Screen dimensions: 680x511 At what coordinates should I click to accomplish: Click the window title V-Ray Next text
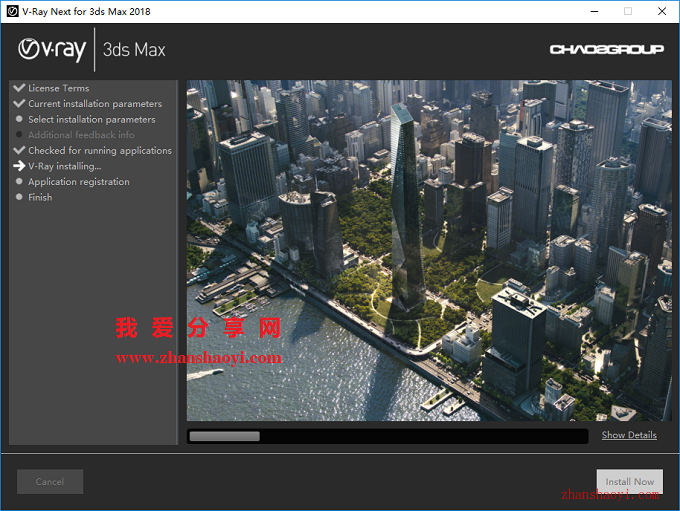pyautogui.click(x=86, y=12)
